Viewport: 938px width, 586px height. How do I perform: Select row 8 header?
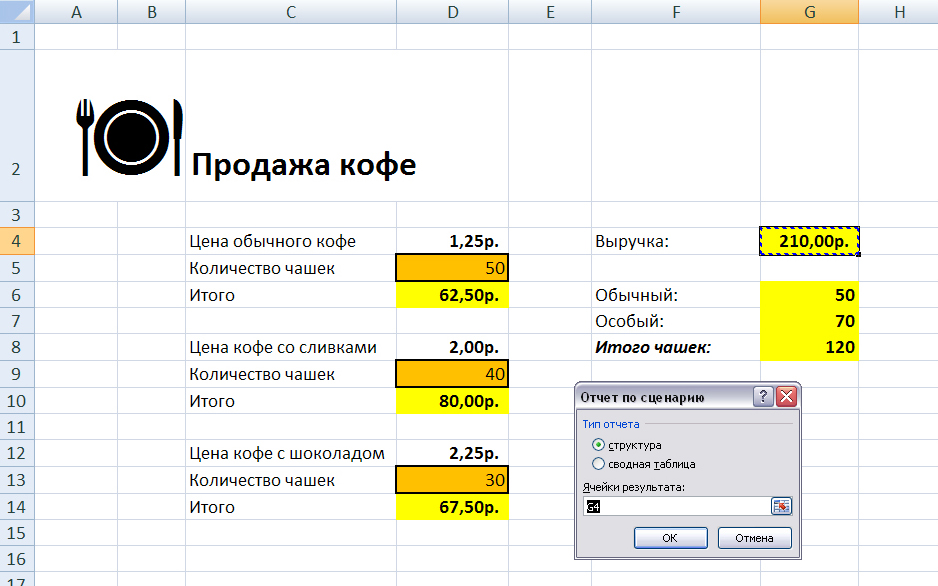(17, 347)
